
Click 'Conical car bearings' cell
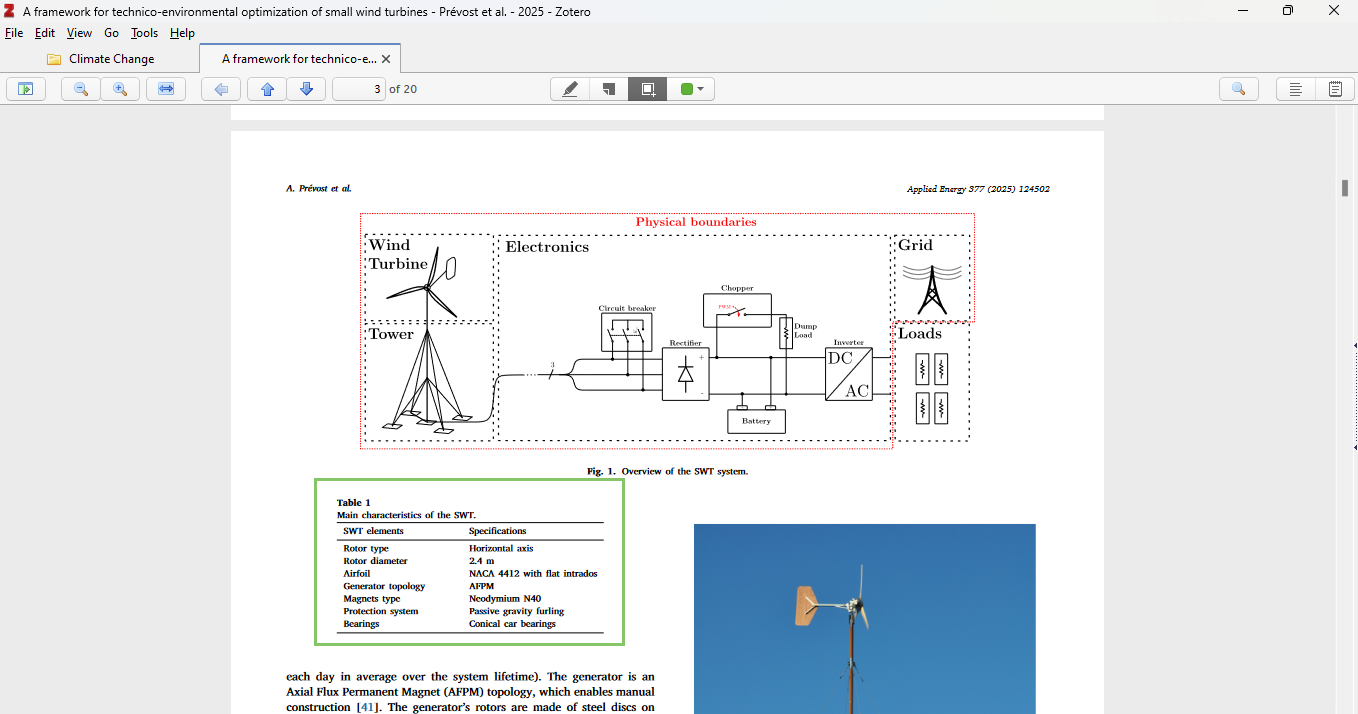(x=512, y=623)
